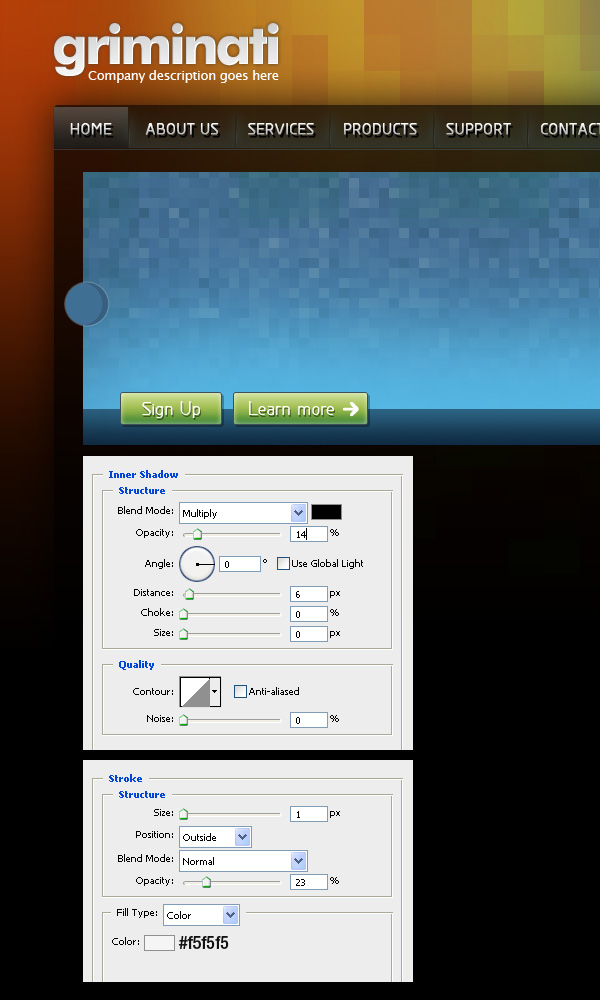The image size is (600, 1000).
Task: Click the Angle dial control
Action: pos(197,564)
